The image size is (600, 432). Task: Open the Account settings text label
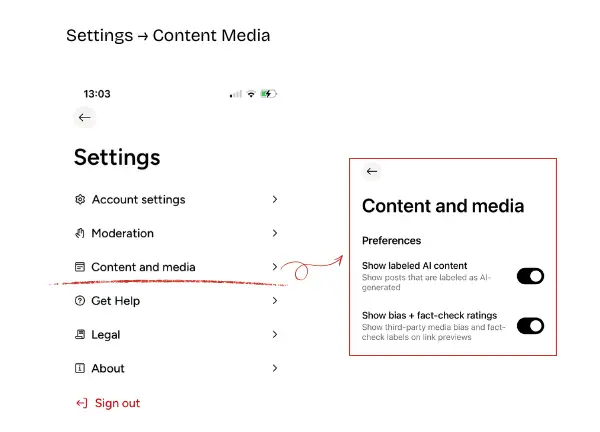[138, 200]
